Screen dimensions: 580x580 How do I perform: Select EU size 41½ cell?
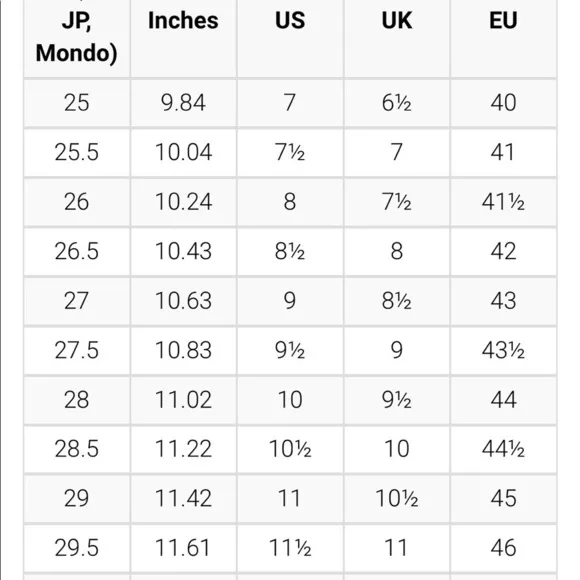coord(503,202)
